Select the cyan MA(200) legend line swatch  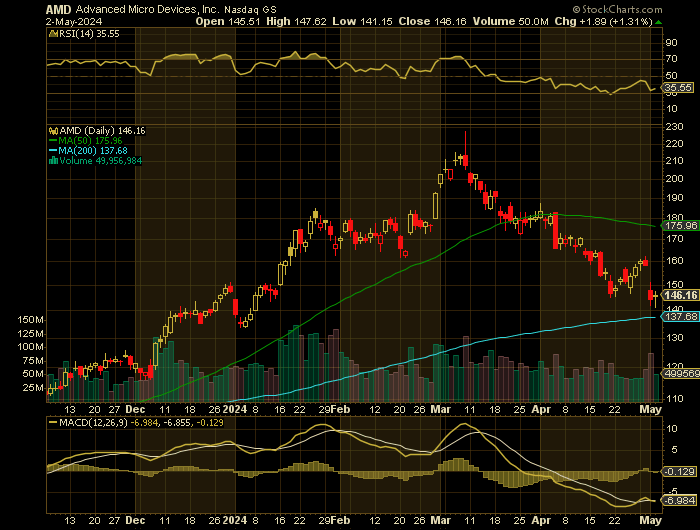tap(53, 151)
